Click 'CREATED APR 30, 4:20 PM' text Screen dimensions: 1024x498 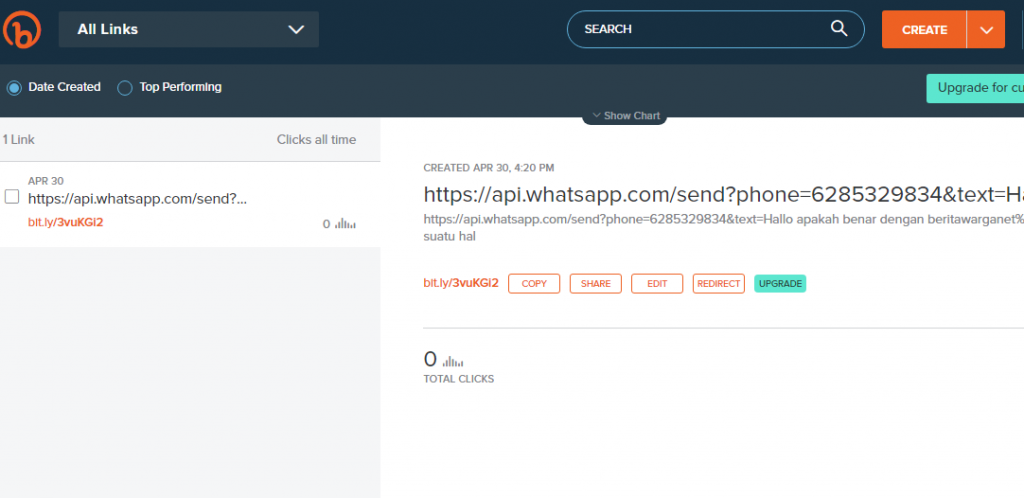pyautogui.click(x=488, y=168)
